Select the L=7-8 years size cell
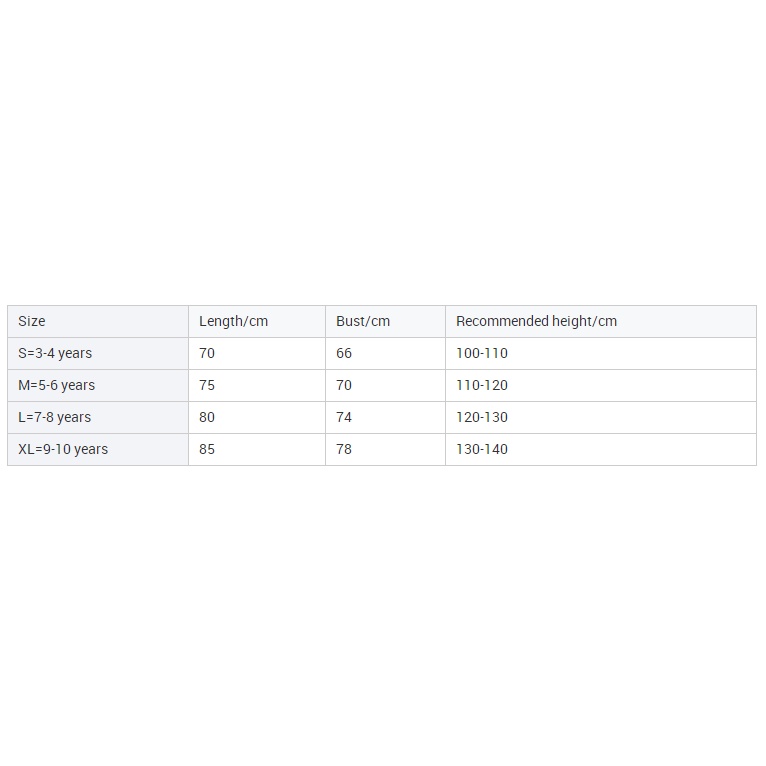Viewport: 766px width, 766px height. (x=55, y=417)
